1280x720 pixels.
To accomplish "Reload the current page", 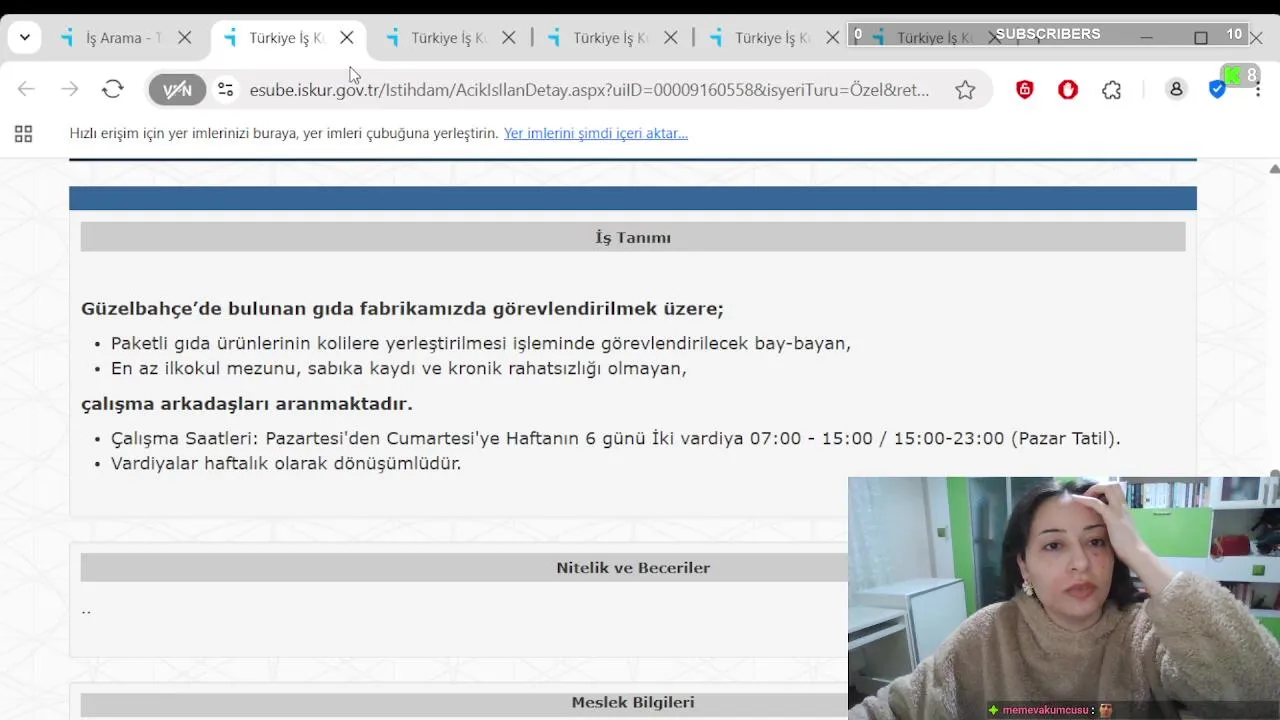I will [x=113, y=89].
